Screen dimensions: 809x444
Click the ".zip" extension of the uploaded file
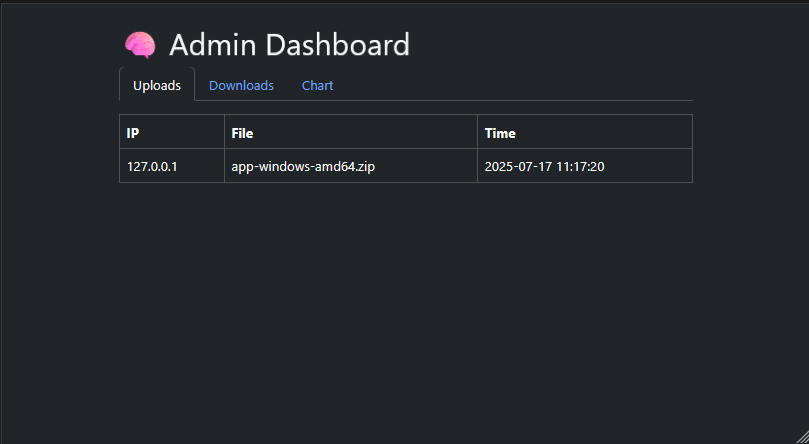tap(364, 167)
